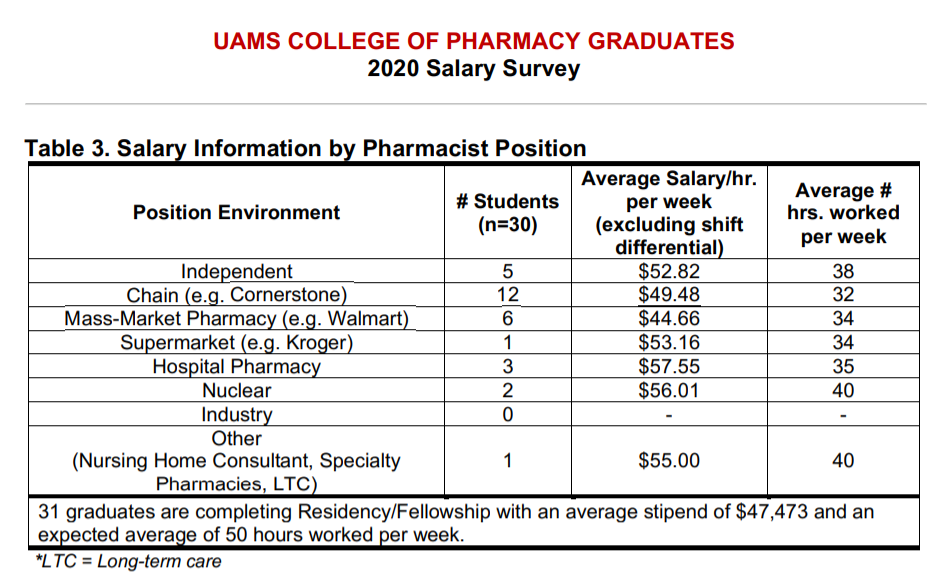Select the Average Salary/hr. column header
Screen dimensions: 946x574
tap(669, 212)
